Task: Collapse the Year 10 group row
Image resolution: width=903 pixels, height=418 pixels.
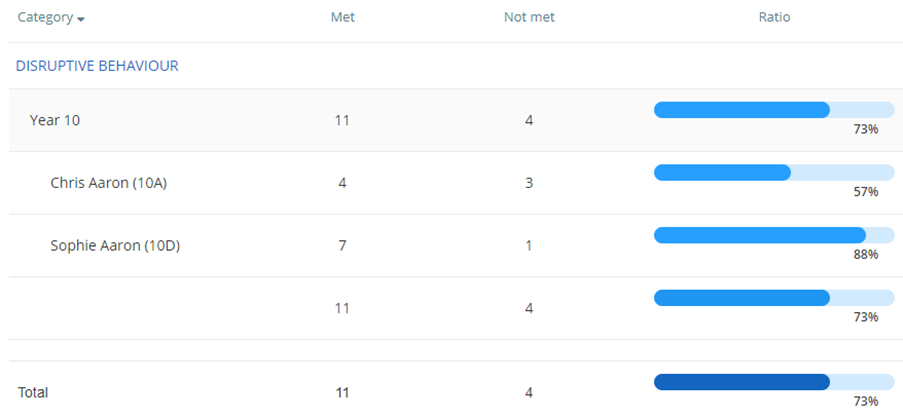Action: coord(55,120)
